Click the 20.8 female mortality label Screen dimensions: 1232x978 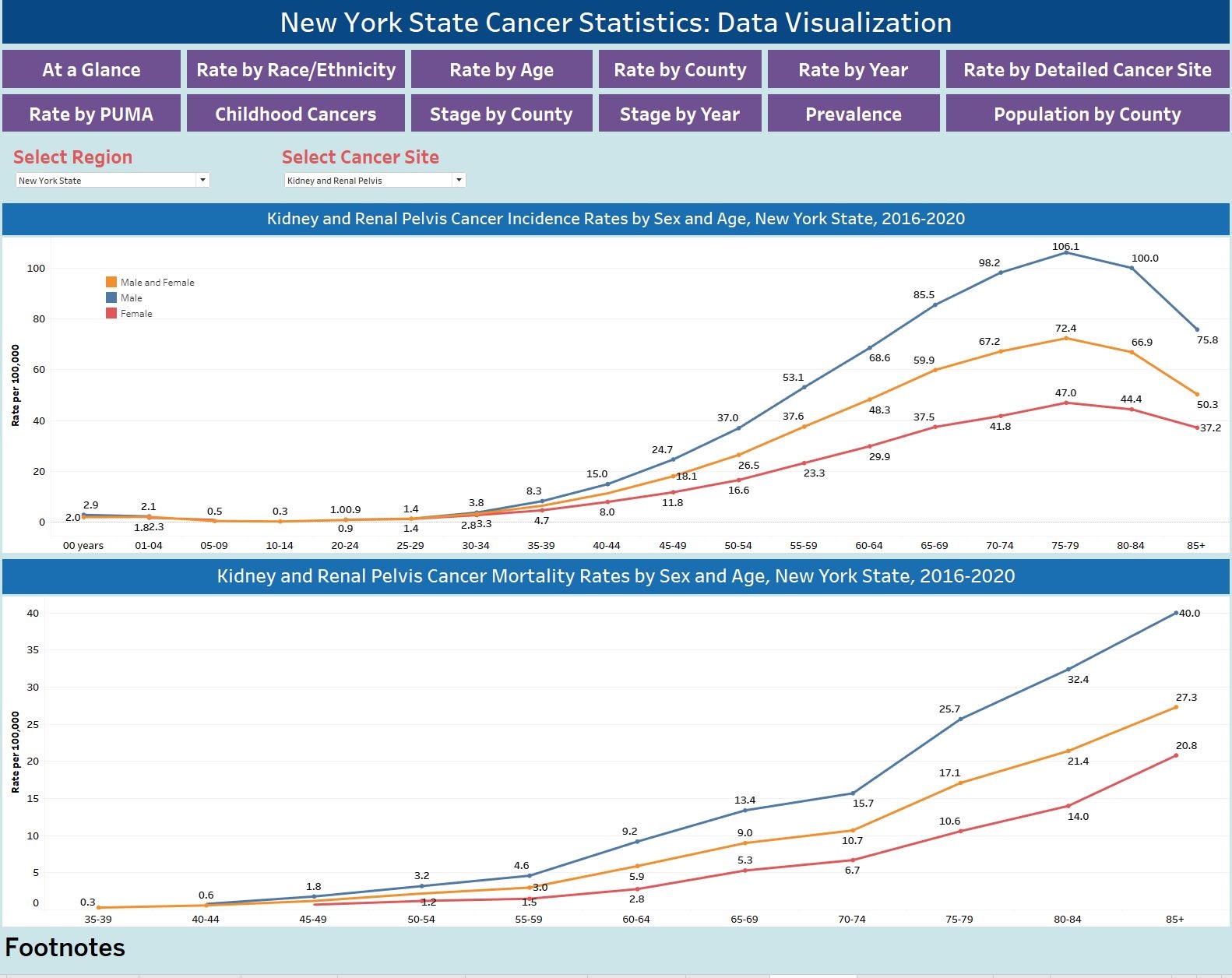point(1186,745)
